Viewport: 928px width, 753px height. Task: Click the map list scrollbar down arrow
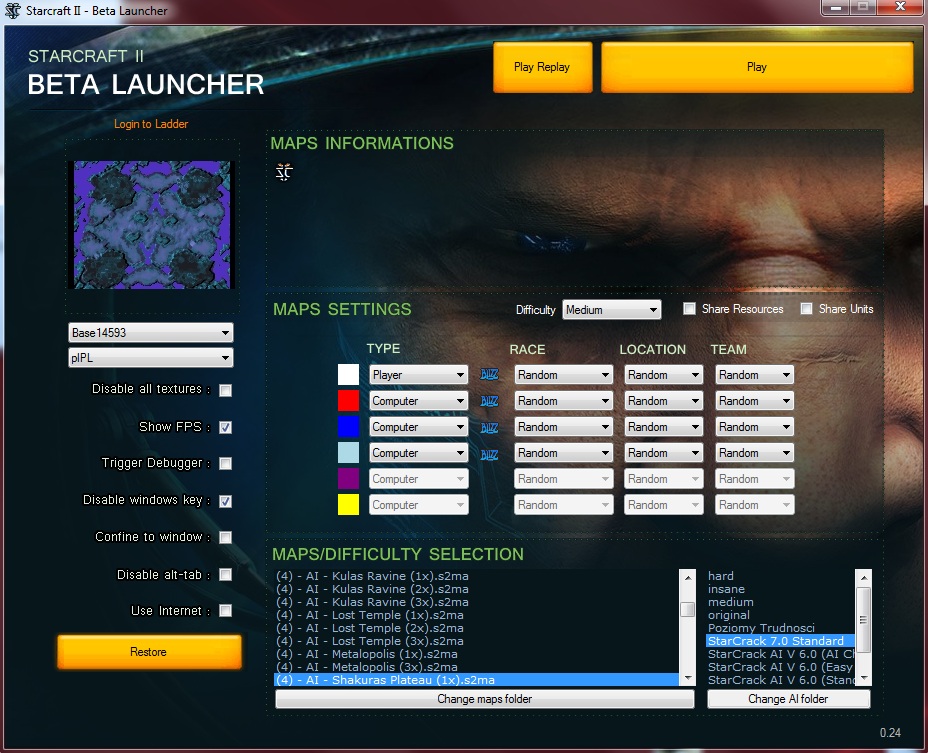[x=688, y=678]
